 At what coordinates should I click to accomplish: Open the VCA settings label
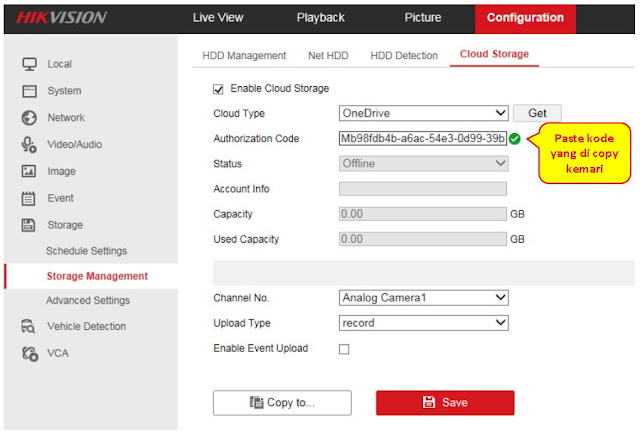pos(58,353)
